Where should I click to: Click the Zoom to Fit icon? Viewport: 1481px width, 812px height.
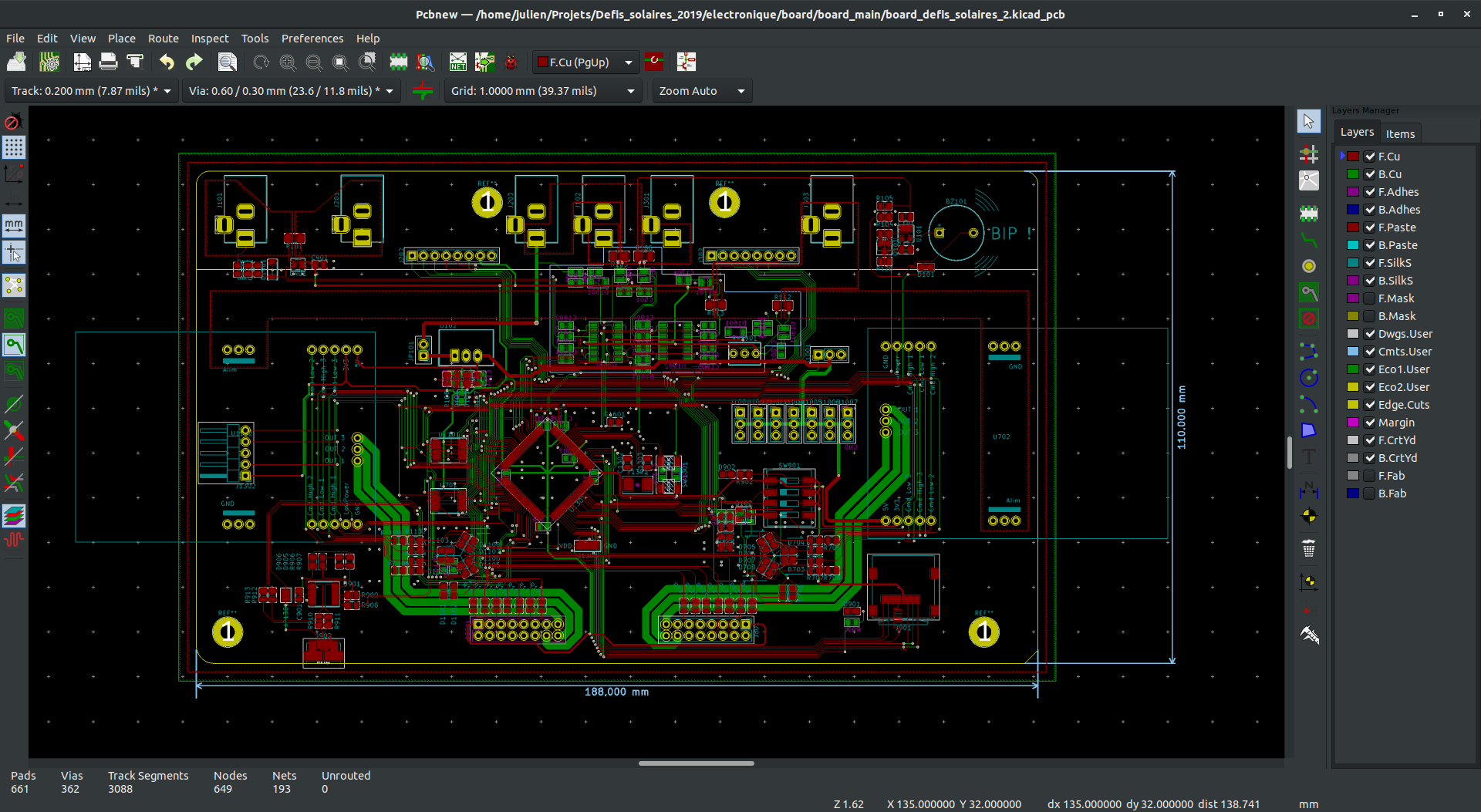(x=340, y=62)
